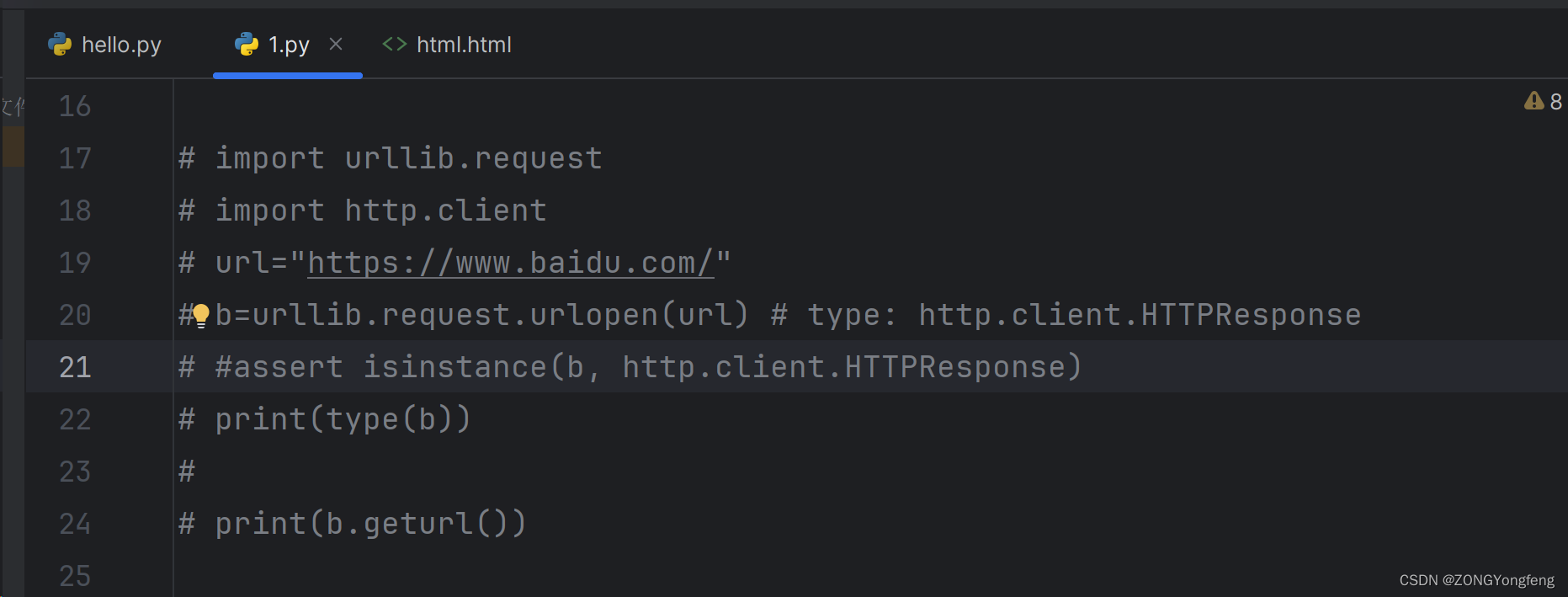
Task: Toggle a breakpoint beside line 17
Action: pyautogui.click(x=135, y=157)
